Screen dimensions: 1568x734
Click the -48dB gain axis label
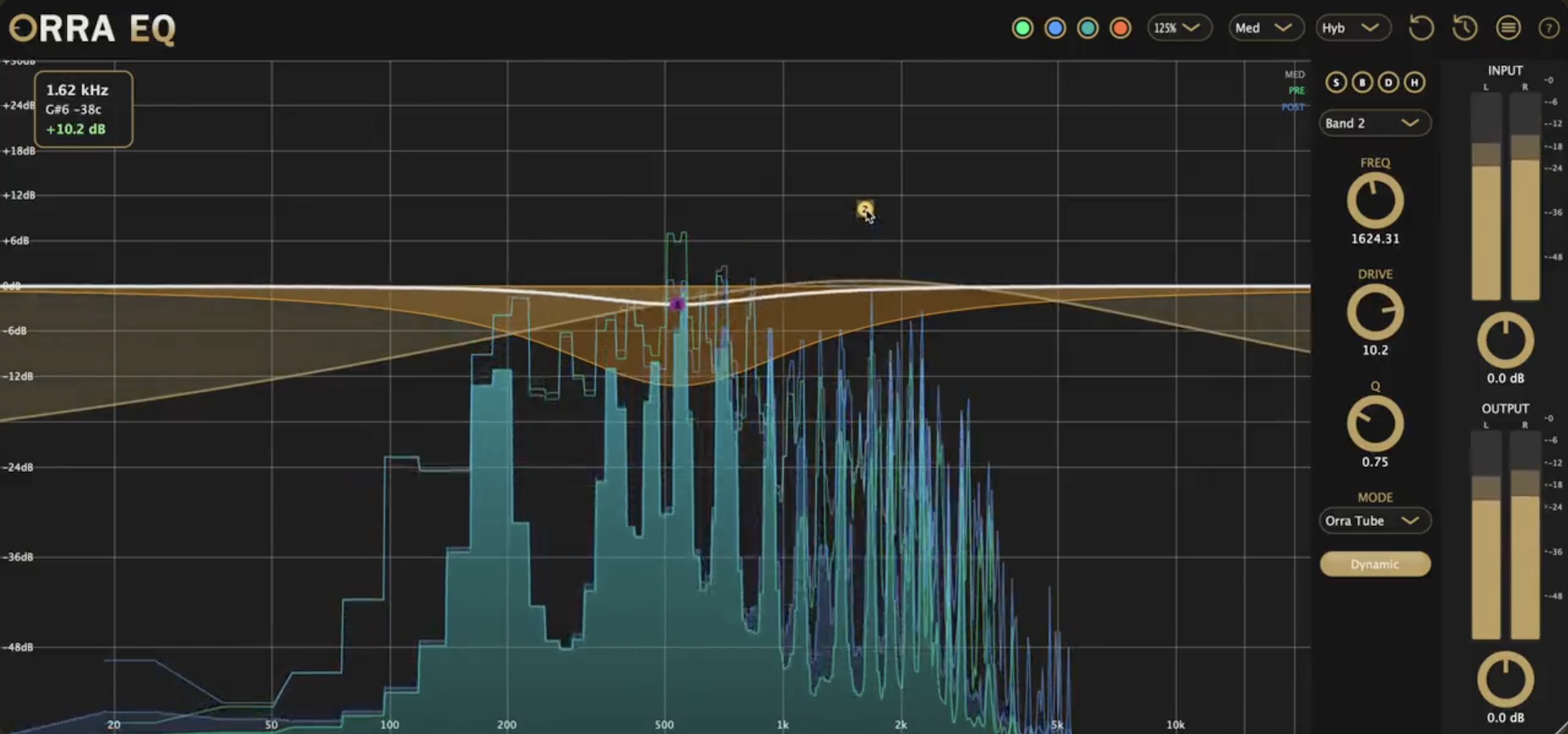coord(17,647)
